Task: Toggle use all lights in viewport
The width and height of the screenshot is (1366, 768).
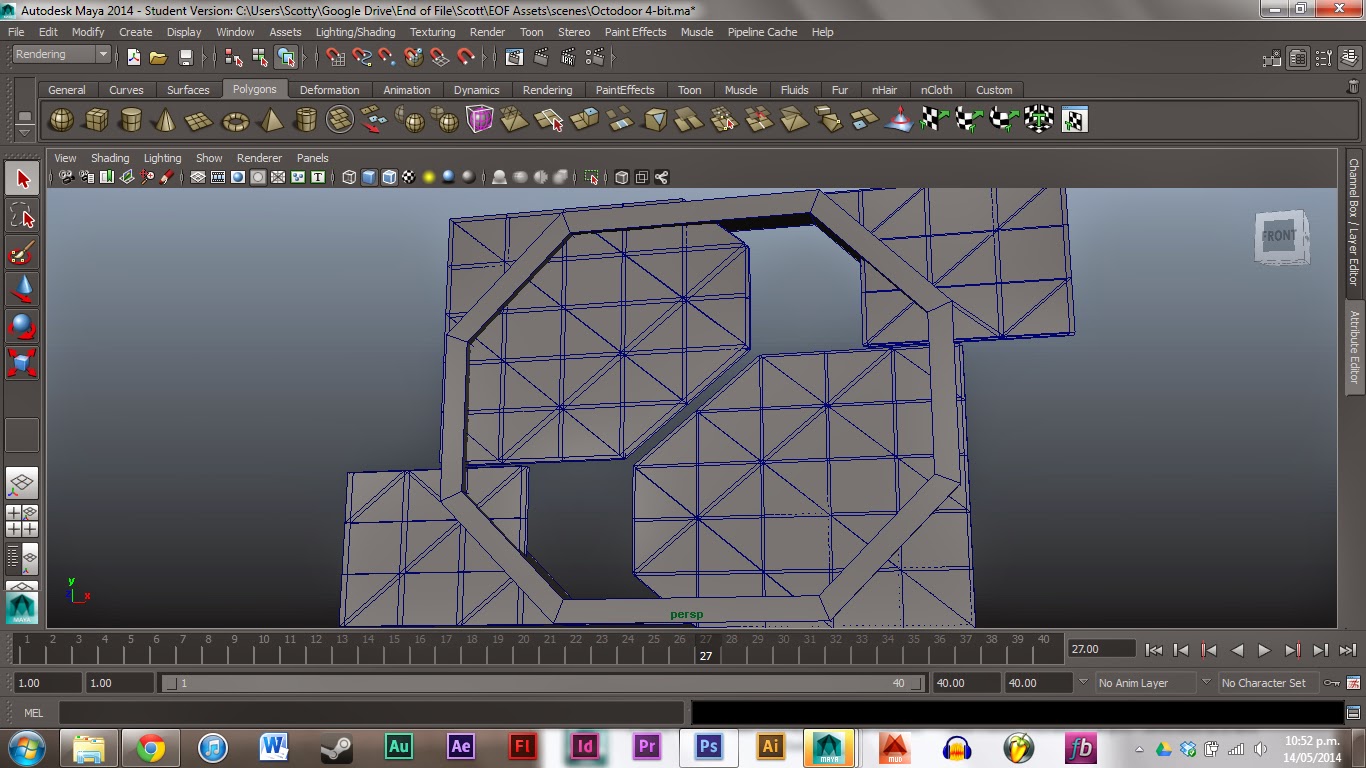Action: pos(429,178)
